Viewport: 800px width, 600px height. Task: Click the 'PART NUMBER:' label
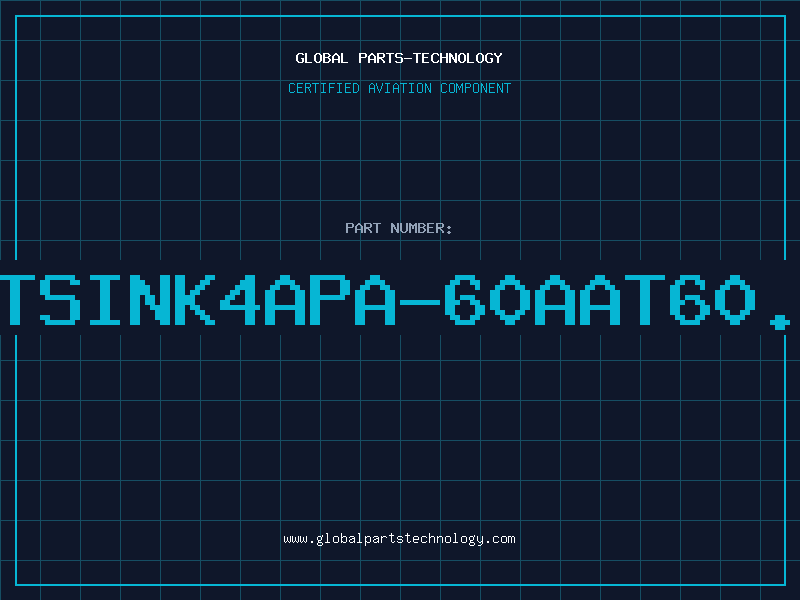(x=399, y=228)
